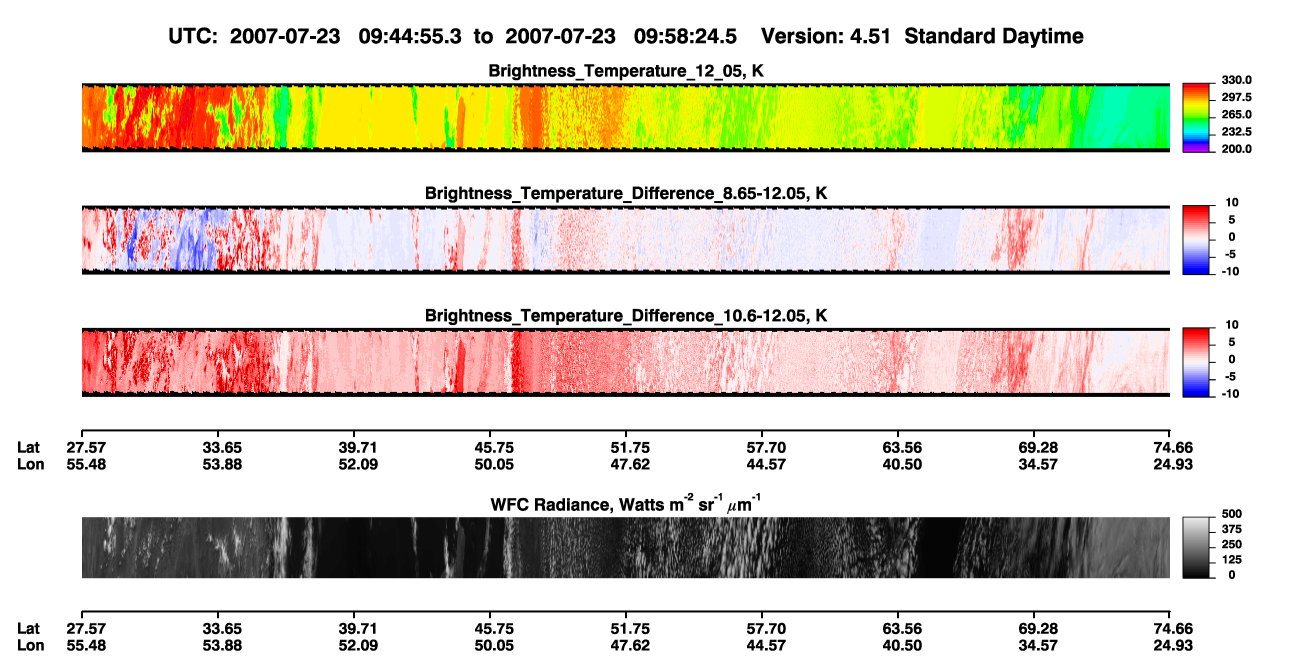The image size is (1300, 667).
Task: Click the 297.5 color bar label
Action: click(x=1237, y=98)
